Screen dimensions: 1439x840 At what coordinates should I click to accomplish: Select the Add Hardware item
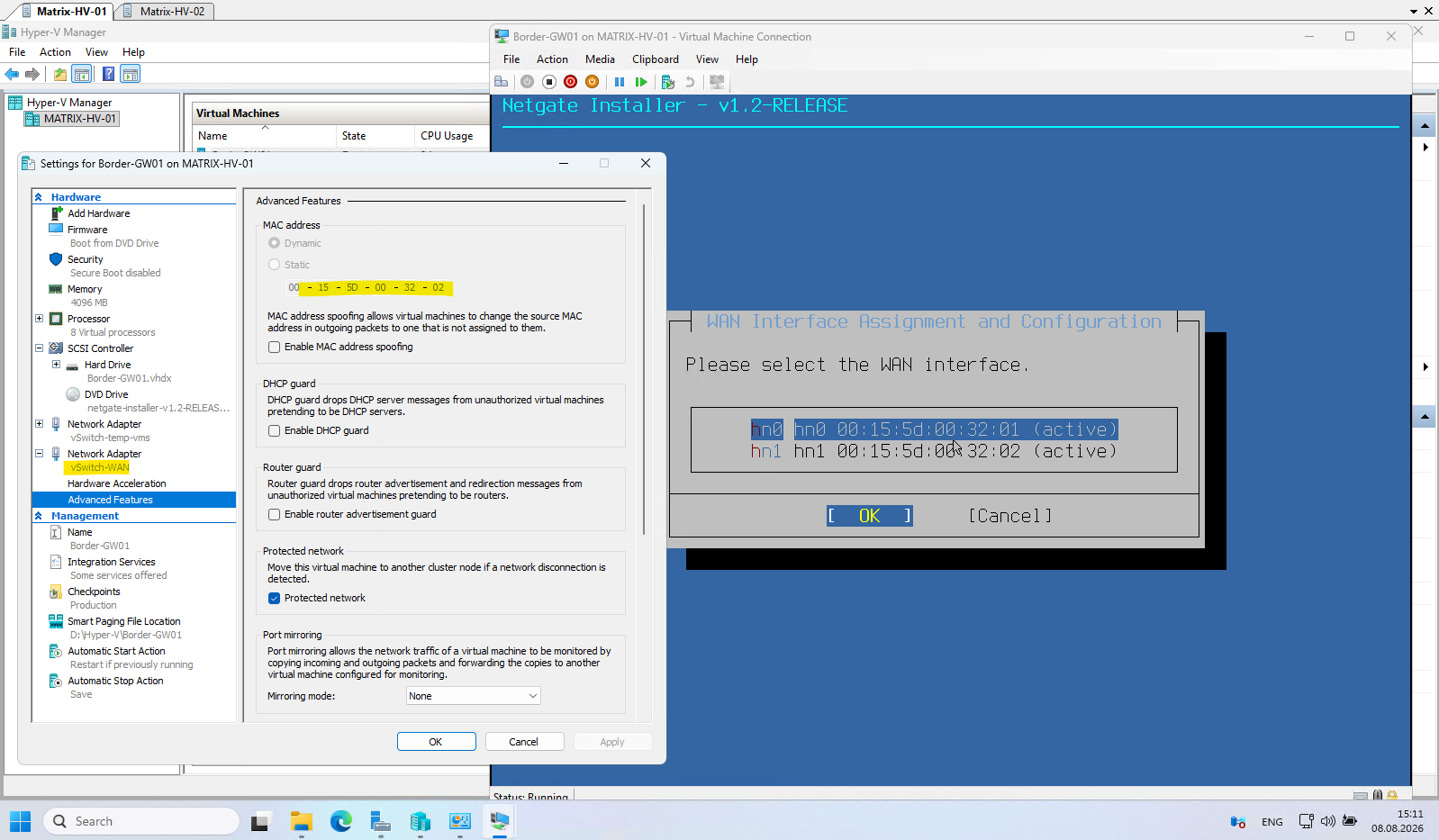pos(99,213)
